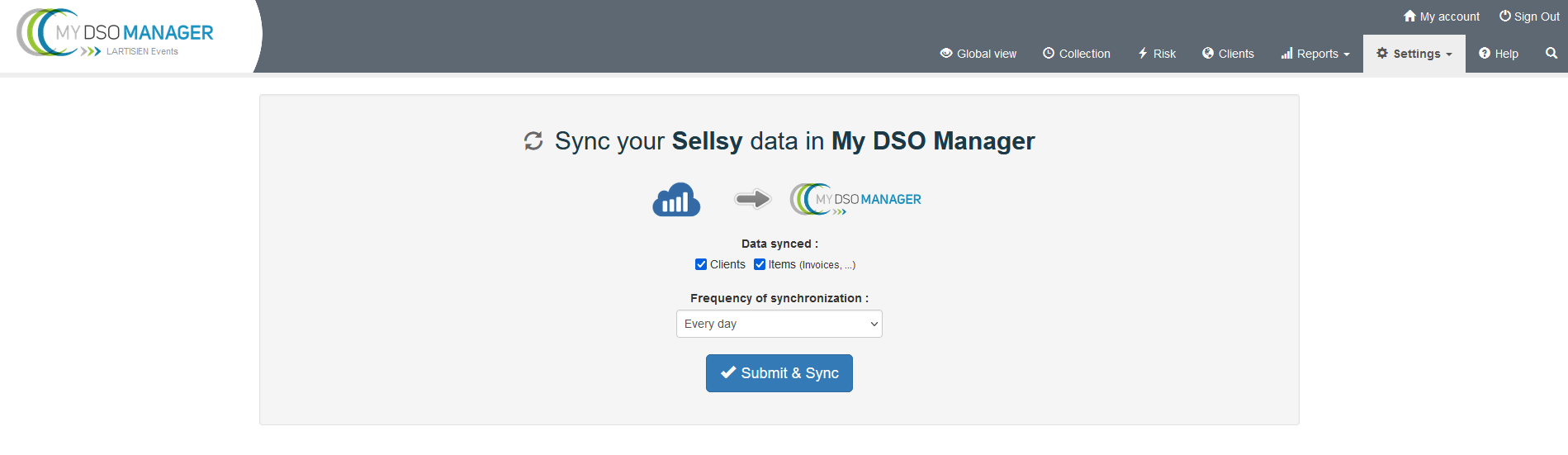The height and width of the screenshot is (455, 1568).
Task: Go to the Collection menu item
Action: [1077, 54]
